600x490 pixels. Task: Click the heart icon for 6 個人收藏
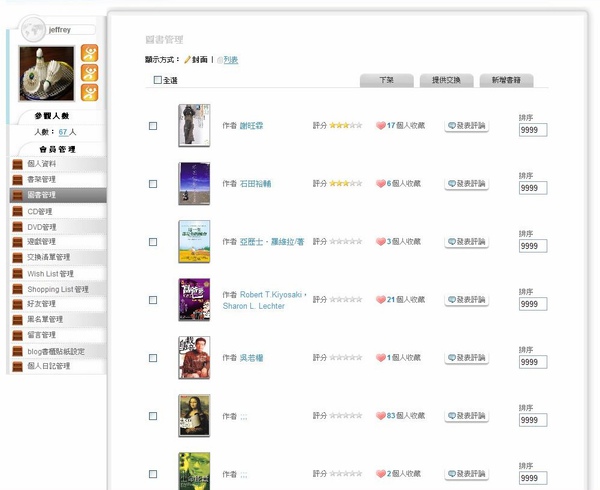(x=381, y=184)
